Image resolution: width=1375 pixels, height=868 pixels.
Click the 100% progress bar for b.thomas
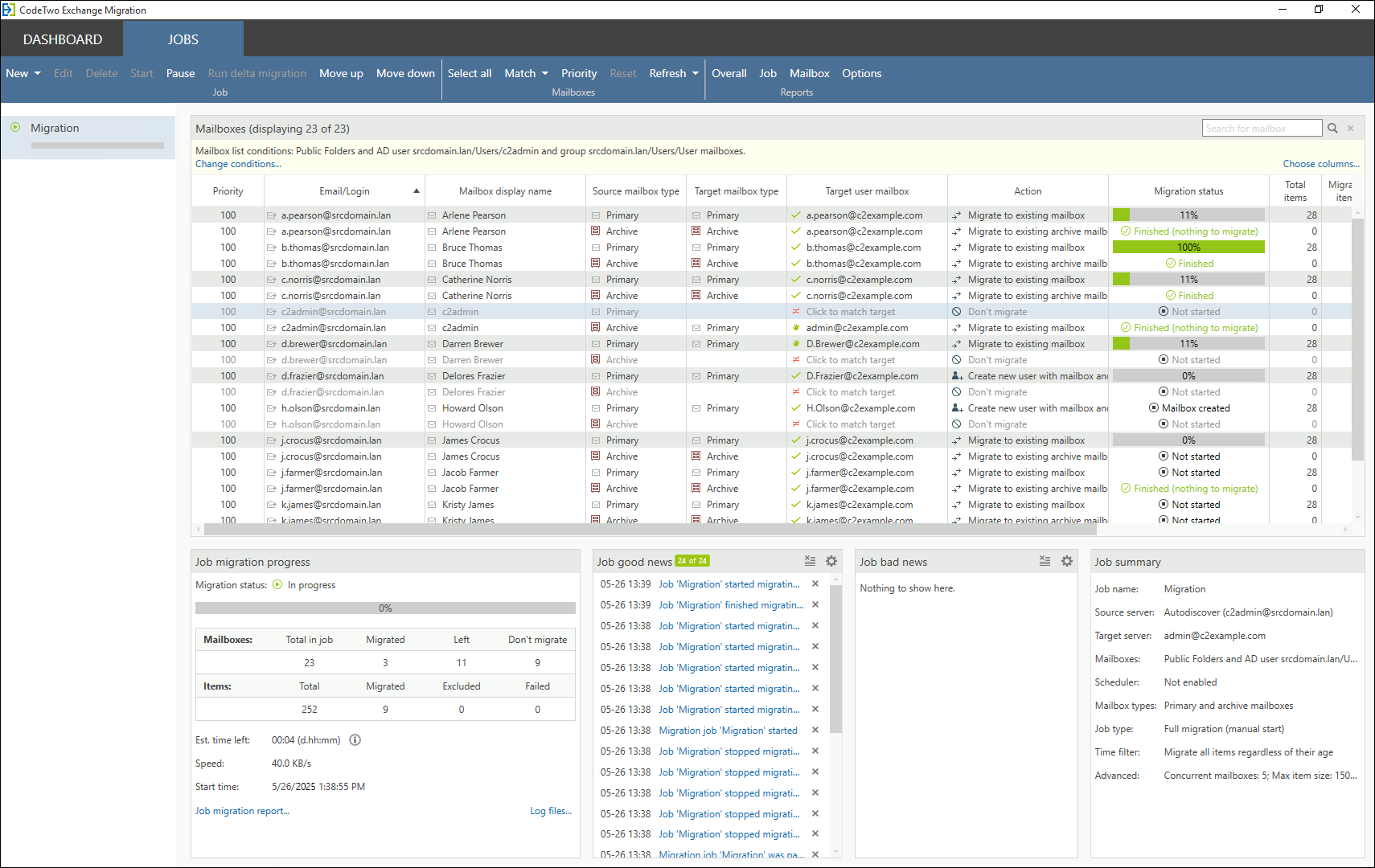point(1188,248)
